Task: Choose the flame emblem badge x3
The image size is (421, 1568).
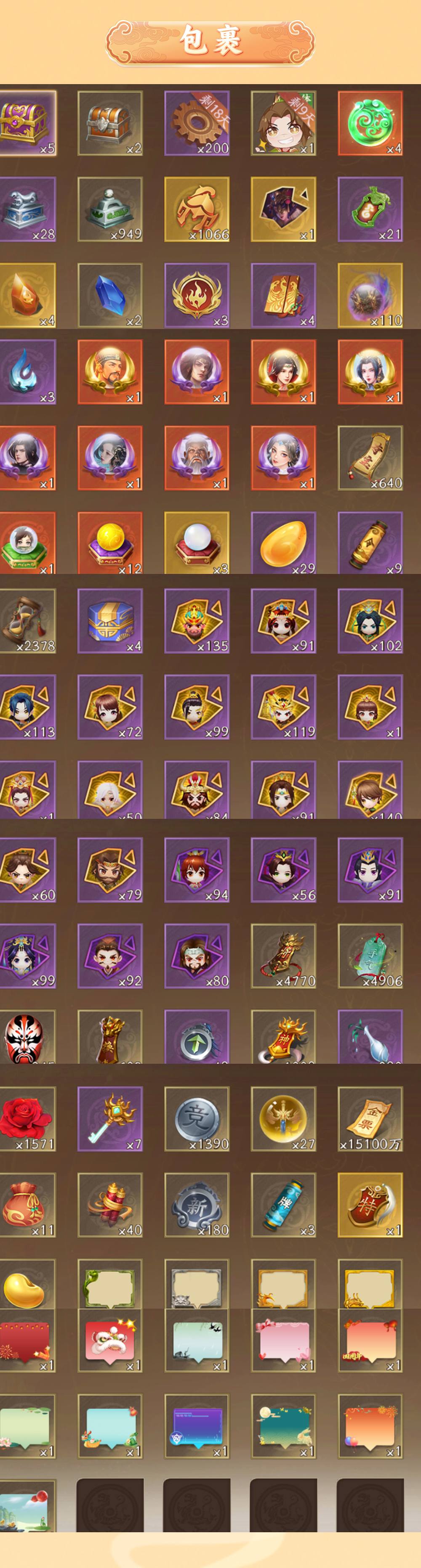Action: [197, 295]
